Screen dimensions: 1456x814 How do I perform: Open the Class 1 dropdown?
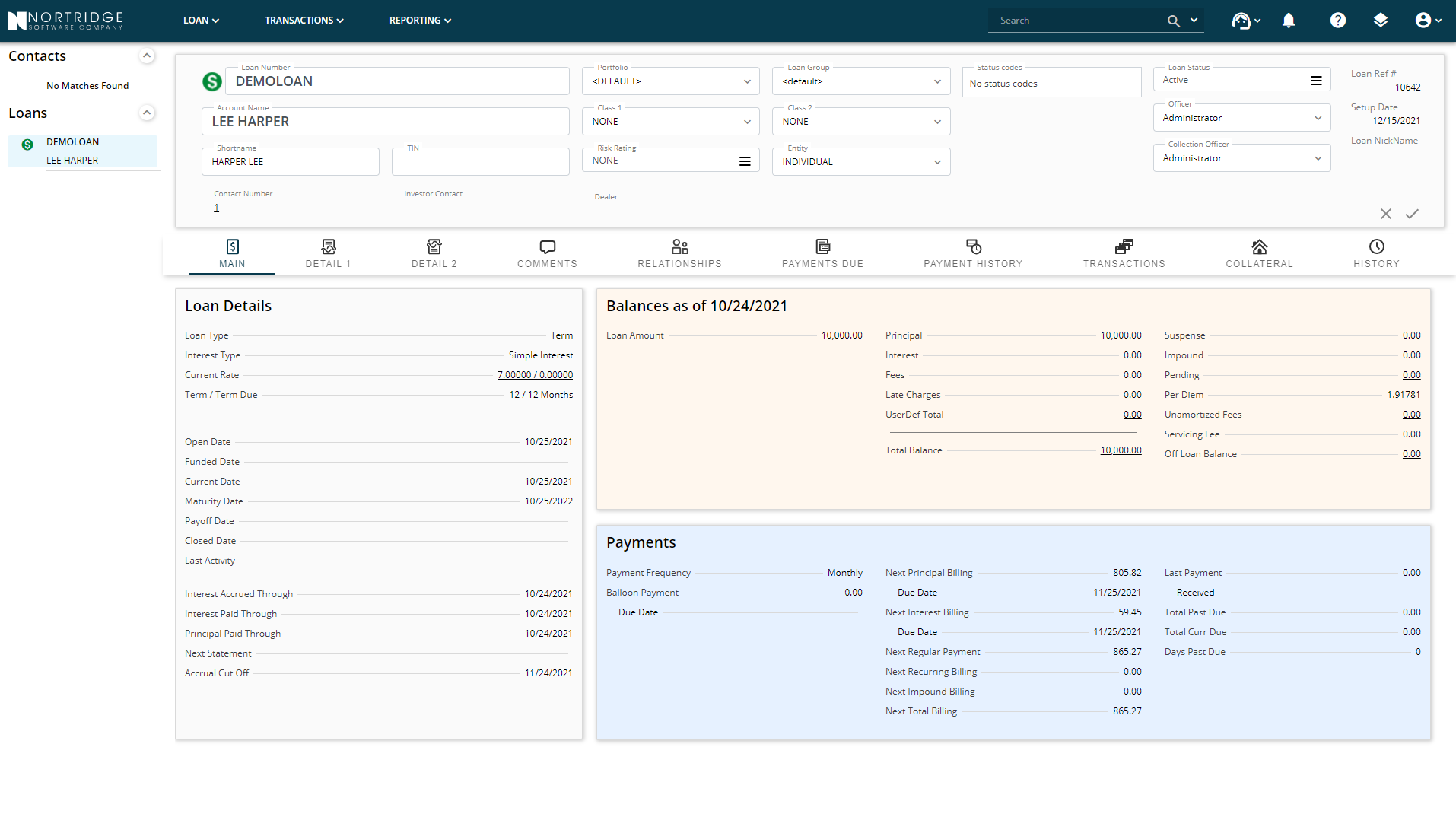670,122
